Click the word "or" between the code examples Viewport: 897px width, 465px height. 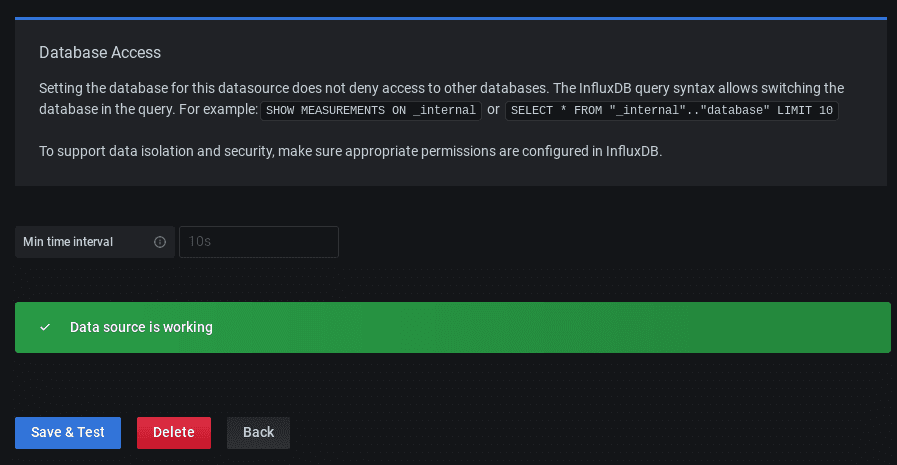(x=493, y=109)
